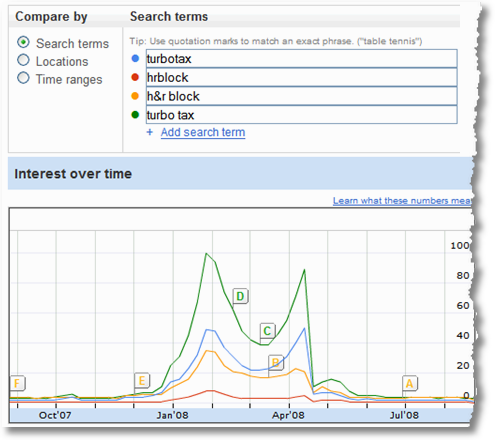Click the Interest over time heading
495x440 pixels.
click(73, 174)
